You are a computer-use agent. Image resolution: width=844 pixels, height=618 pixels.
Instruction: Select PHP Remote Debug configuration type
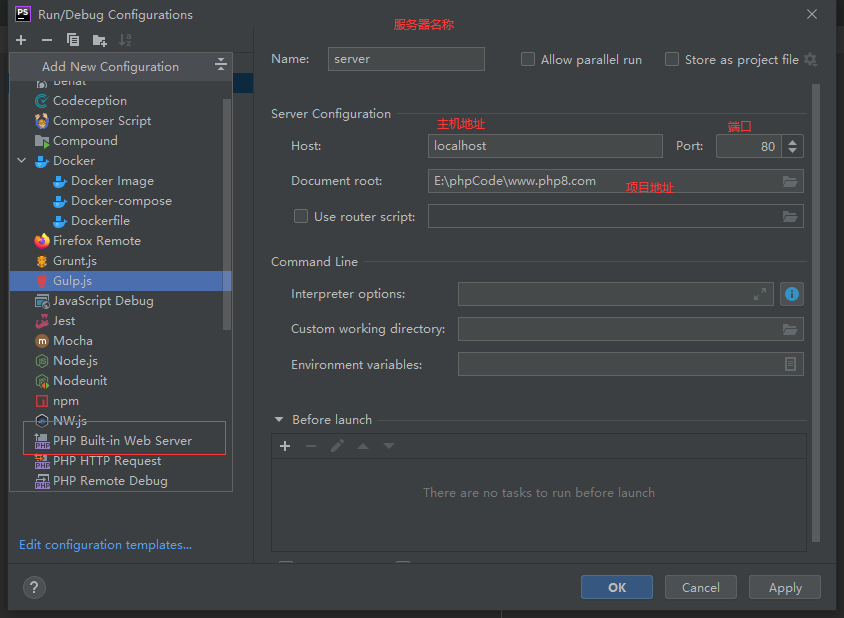[121, 481]
